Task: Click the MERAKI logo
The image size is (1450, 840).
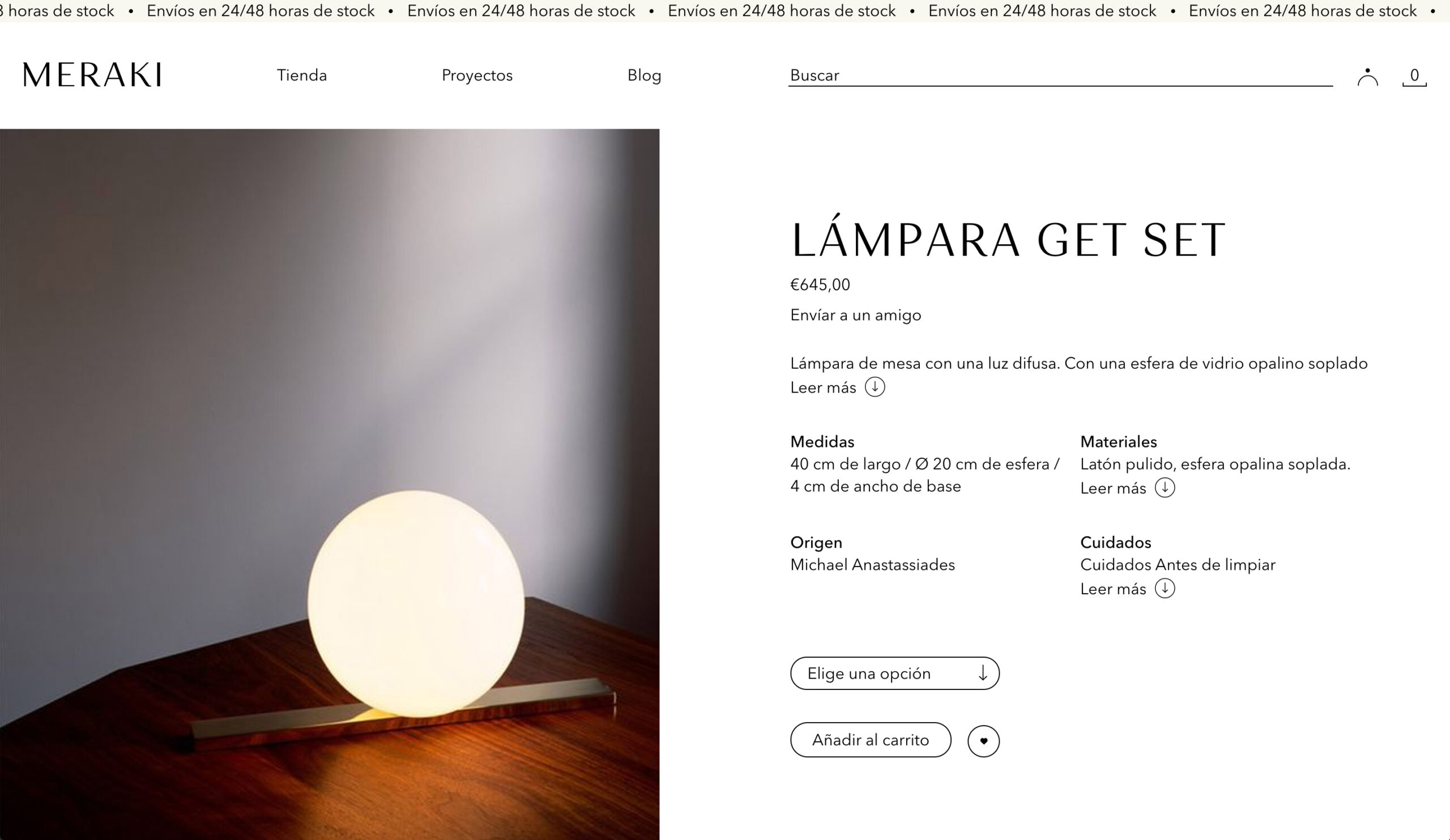Action: coord(92,75)
